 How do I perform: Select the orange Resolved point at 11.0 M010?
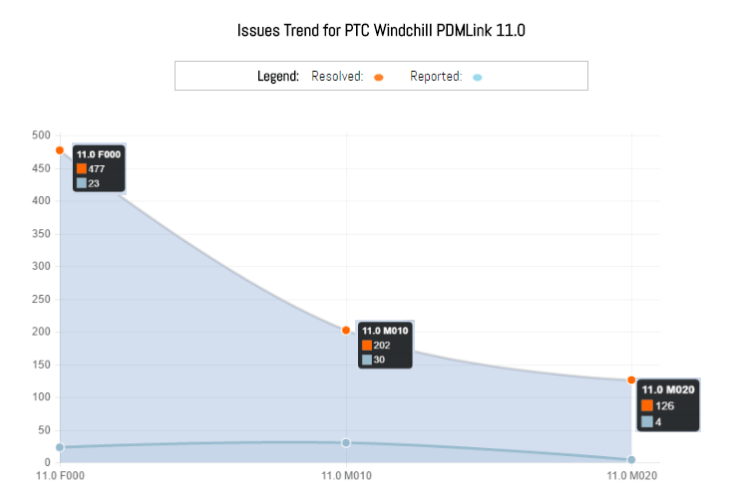pyautogui.click(x=346, y=330)
